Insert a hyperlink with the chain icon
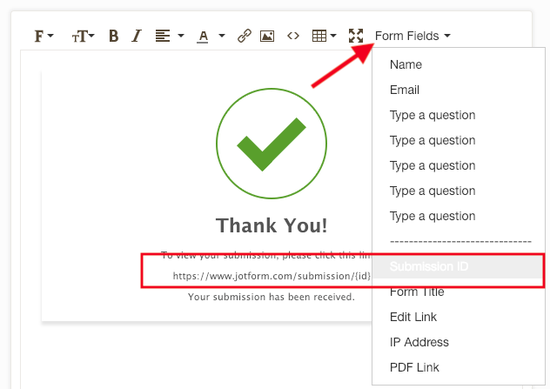This screenshot has width=550, height=389. point(244,36)
